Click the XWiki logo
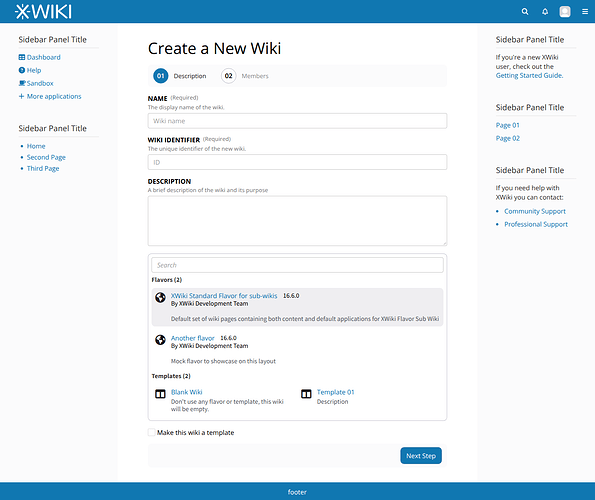 43,11
